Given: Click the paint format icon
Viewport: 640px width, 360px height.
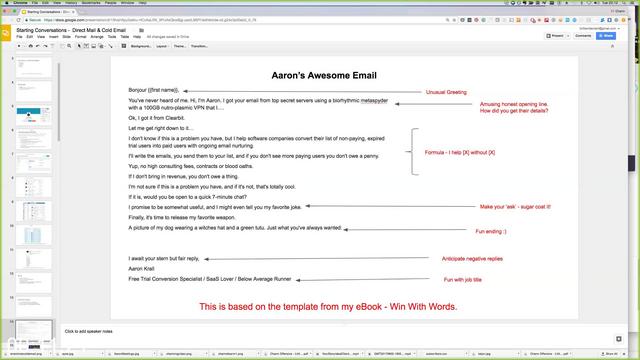Looking at the screenshot, I should [x=52, y=46].
